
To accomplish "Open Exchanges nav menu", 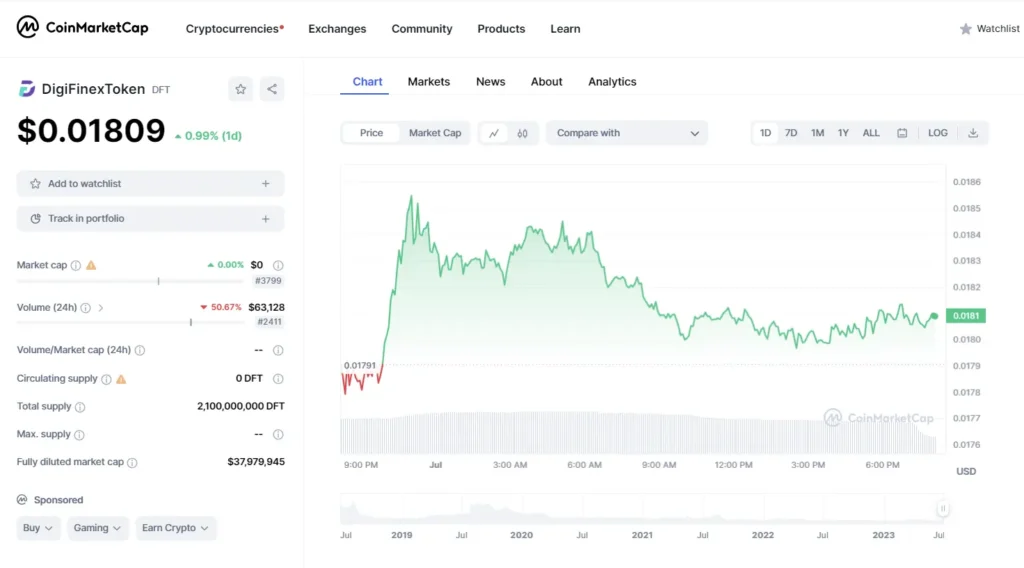I will point(337,29).
